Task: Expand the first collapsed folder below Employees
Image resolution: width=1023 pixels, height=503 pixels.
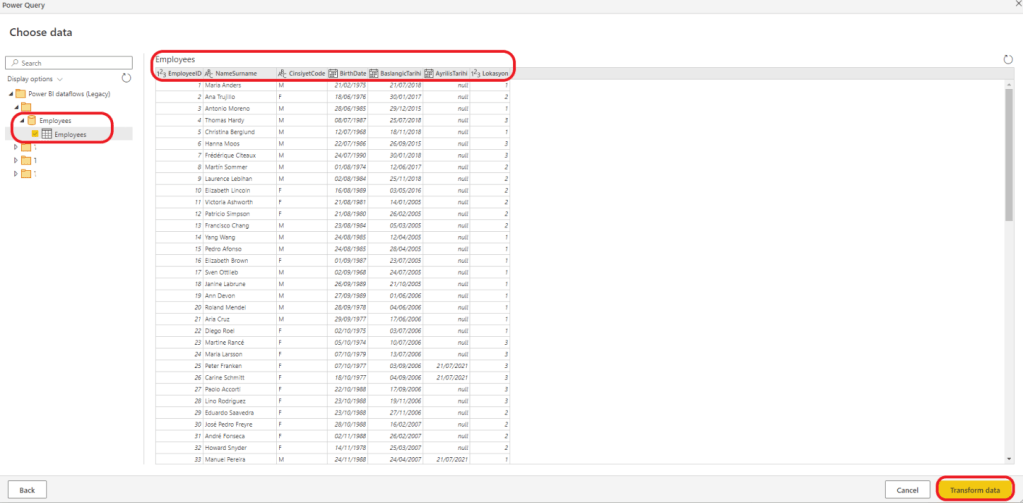Action: point(15,147)
